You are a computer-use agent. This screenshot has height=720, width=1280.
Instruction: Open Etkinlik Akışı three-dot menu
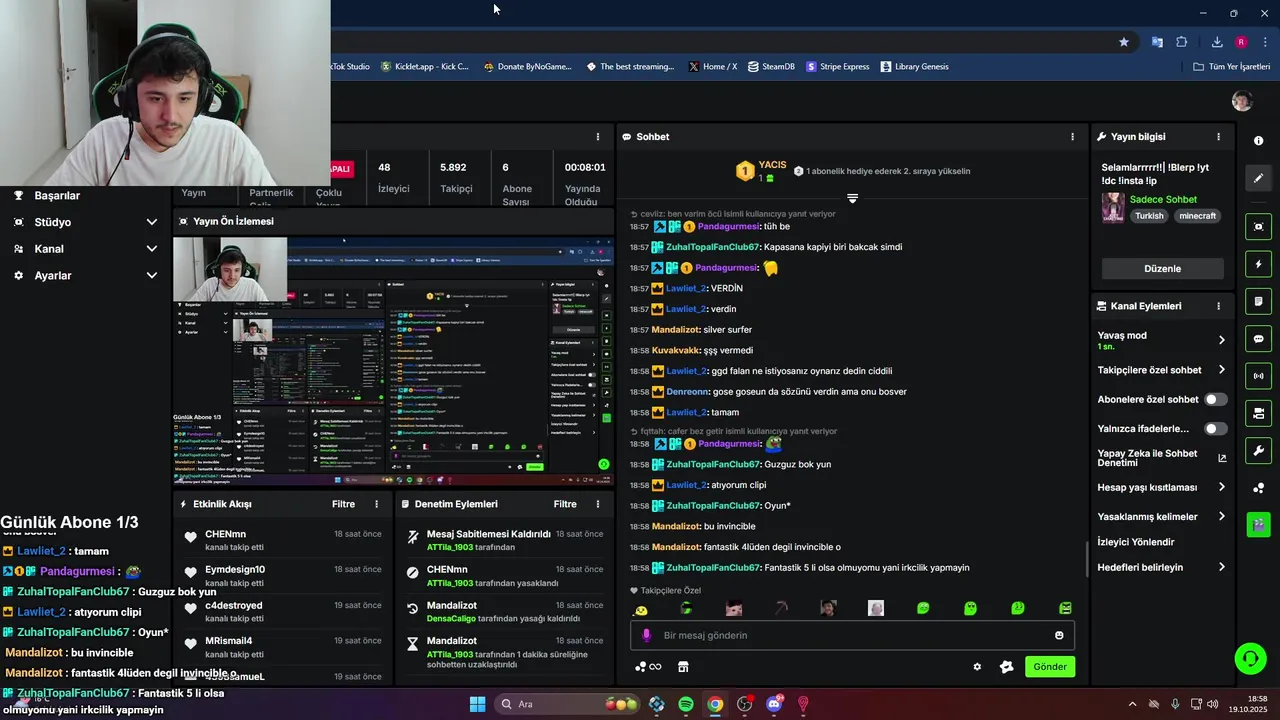click(376, 504)
